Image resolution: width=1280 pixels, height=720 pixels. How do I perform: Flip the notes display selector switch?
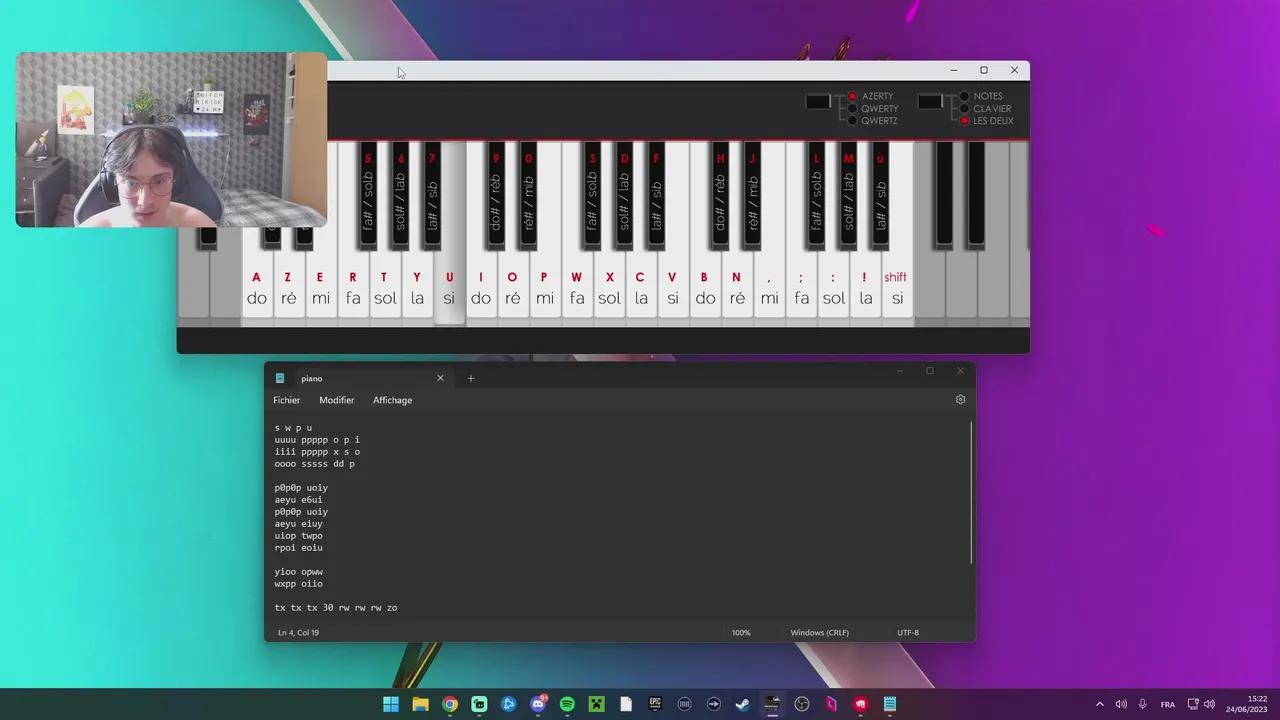tap(930, 101)
